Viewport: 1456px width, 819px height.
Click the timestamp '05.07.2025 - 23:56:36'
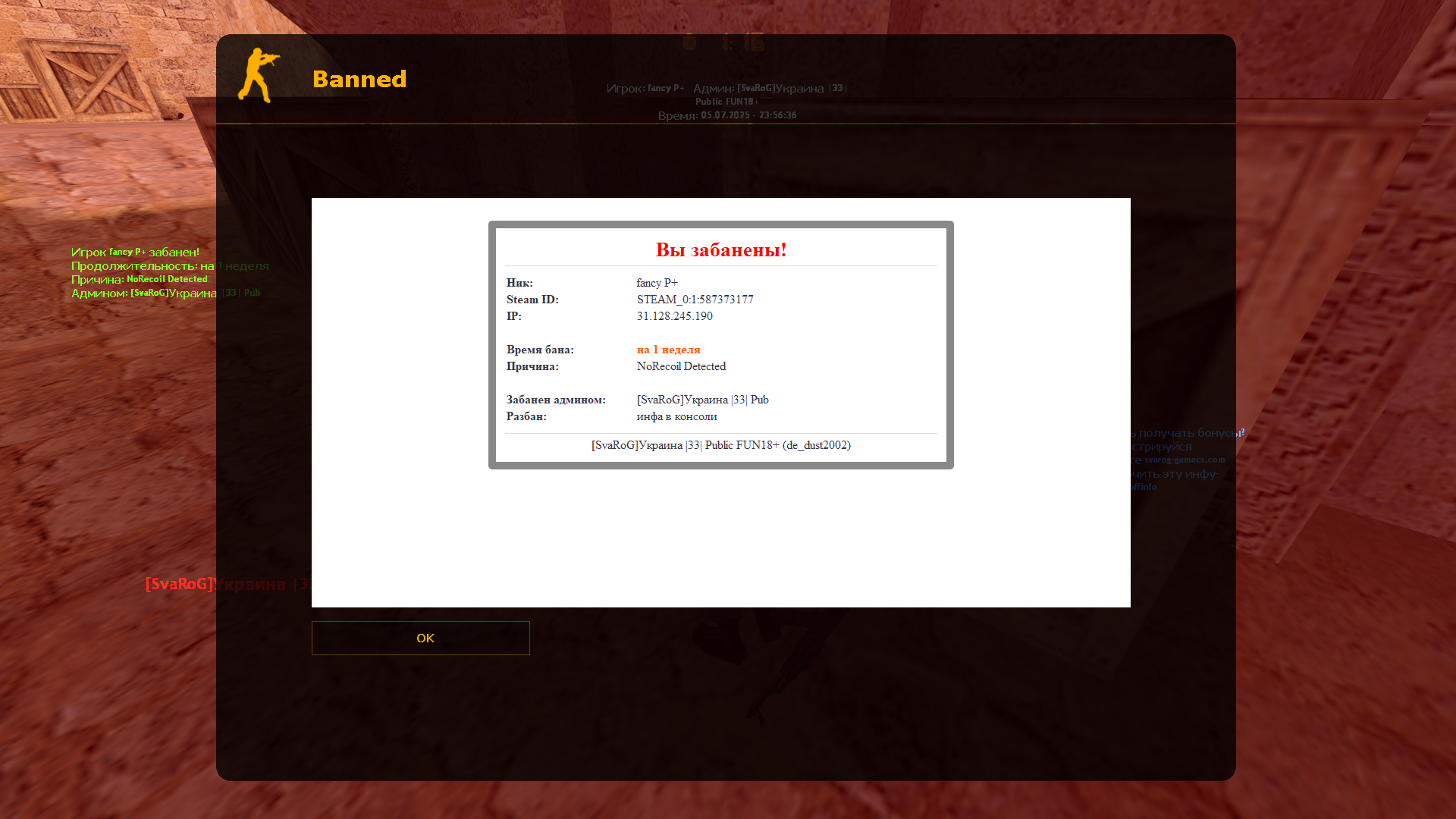pyautogui.click(x=748, y=115)
